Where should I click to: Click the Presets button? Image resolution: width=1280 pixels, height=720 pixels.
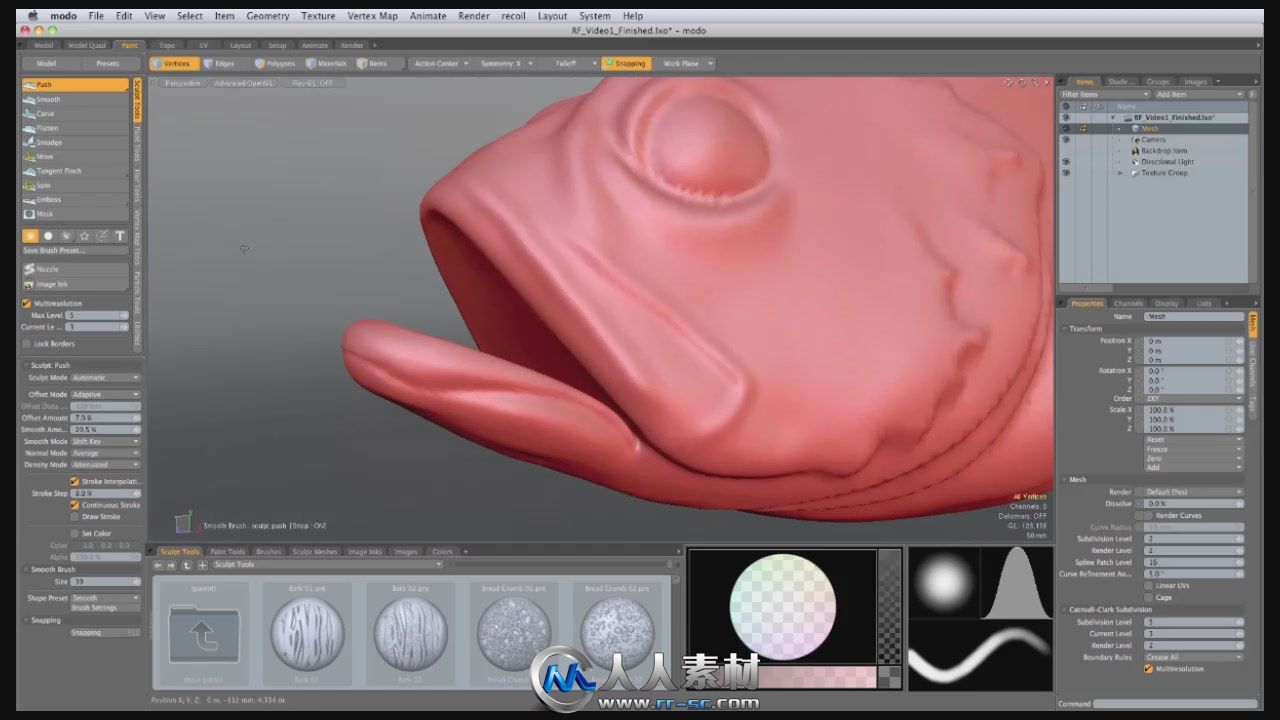pos(107,63)
